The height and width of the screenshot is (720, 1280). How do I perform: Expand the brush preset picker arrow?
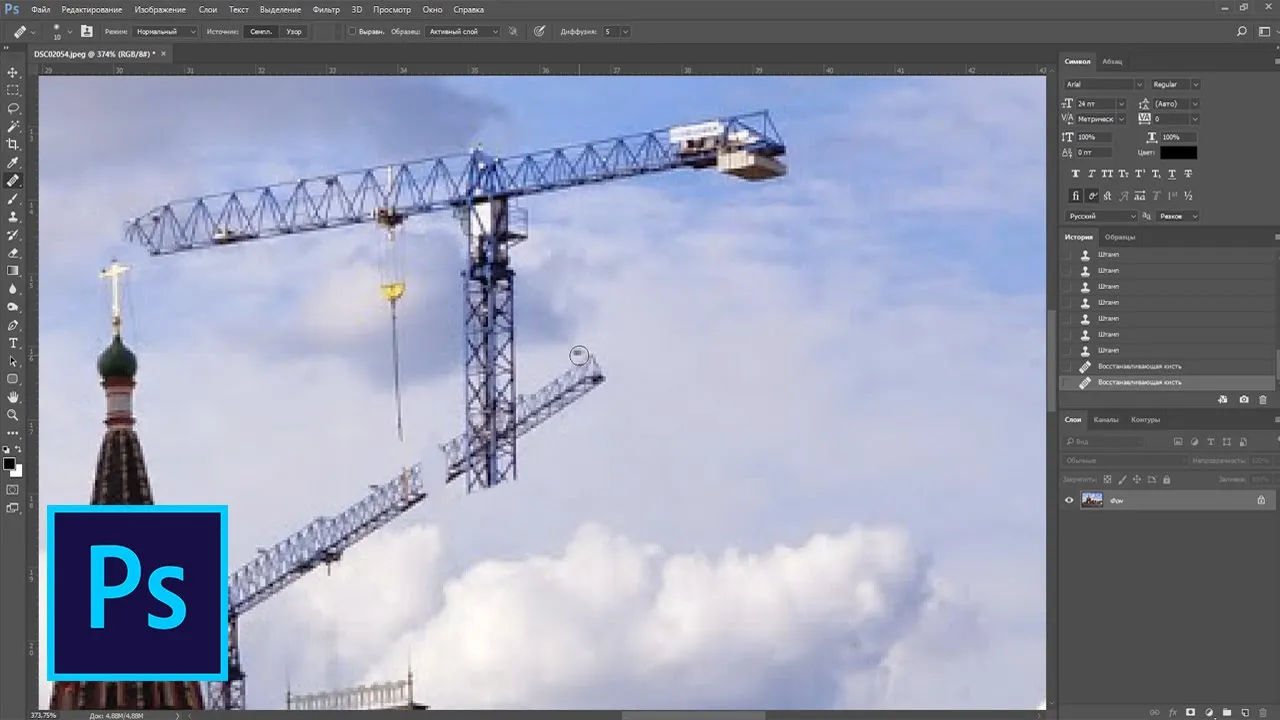(69, 32)
